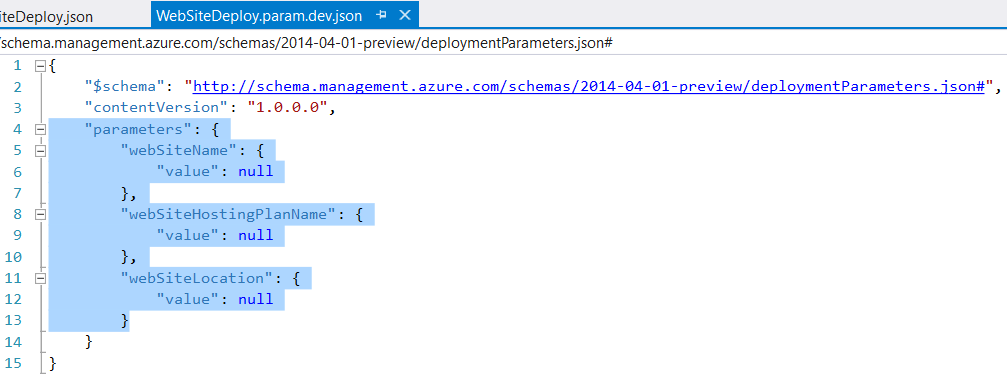Collapse the root object on line 1

[x=40, y=65]
